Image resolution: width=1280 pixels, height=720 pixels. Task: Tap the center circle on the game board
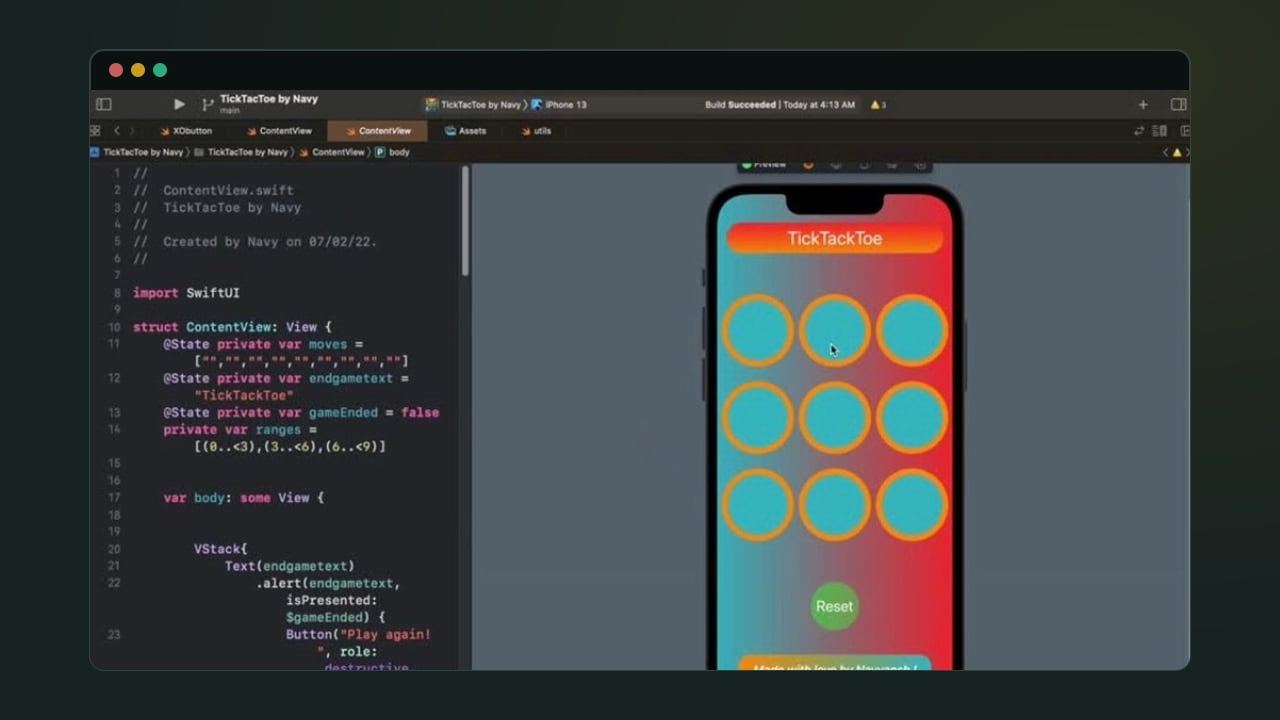(834, 418)
